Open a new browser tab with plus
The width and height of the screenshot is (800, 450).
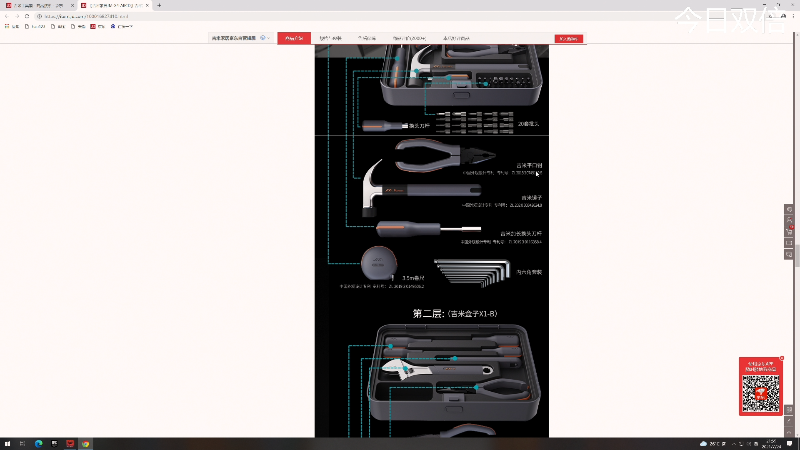tap(159, 5)
